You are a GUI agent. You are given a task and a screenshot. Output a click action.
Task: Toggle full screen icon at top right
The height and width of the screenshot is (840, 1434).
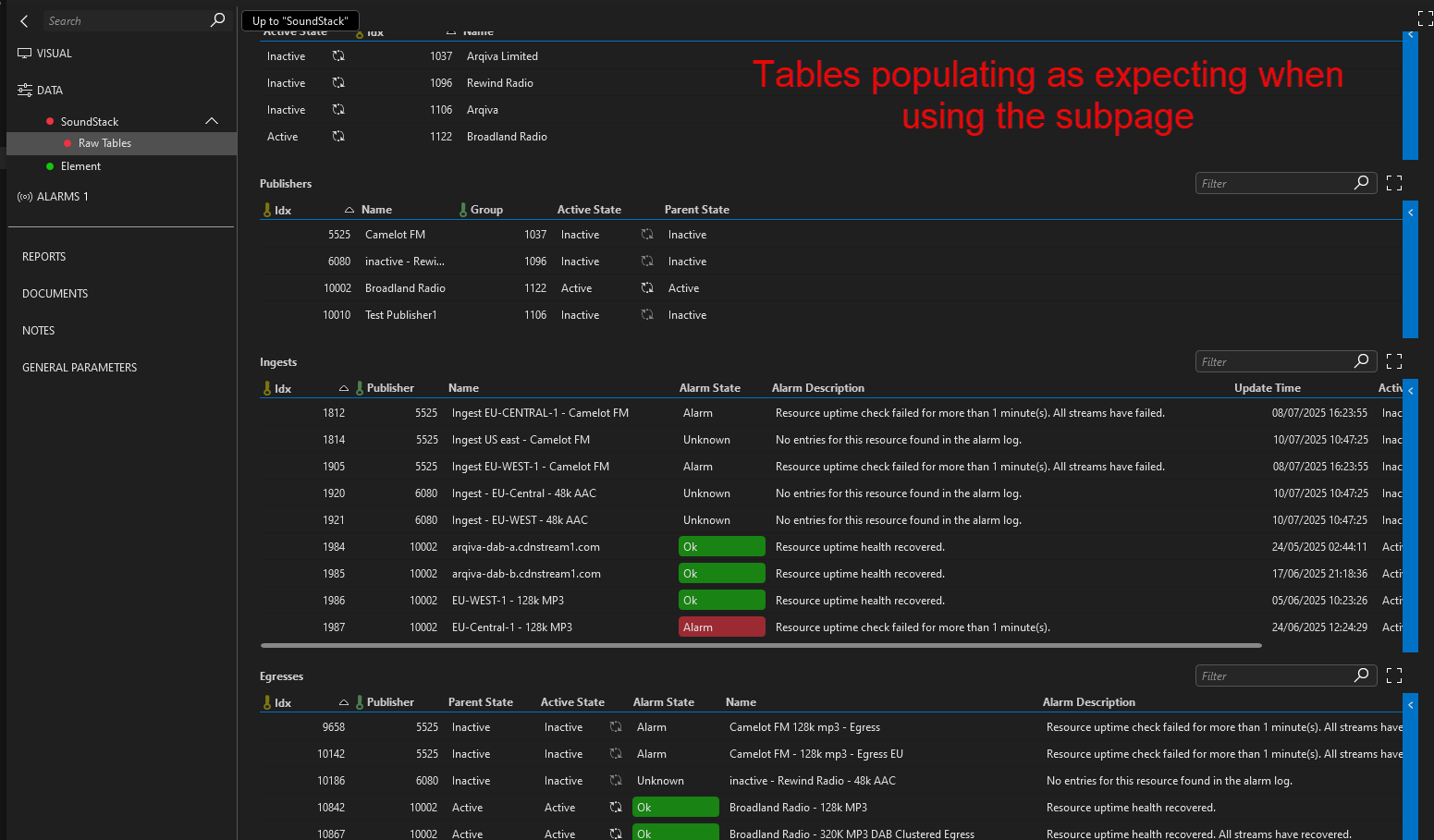1425,18
